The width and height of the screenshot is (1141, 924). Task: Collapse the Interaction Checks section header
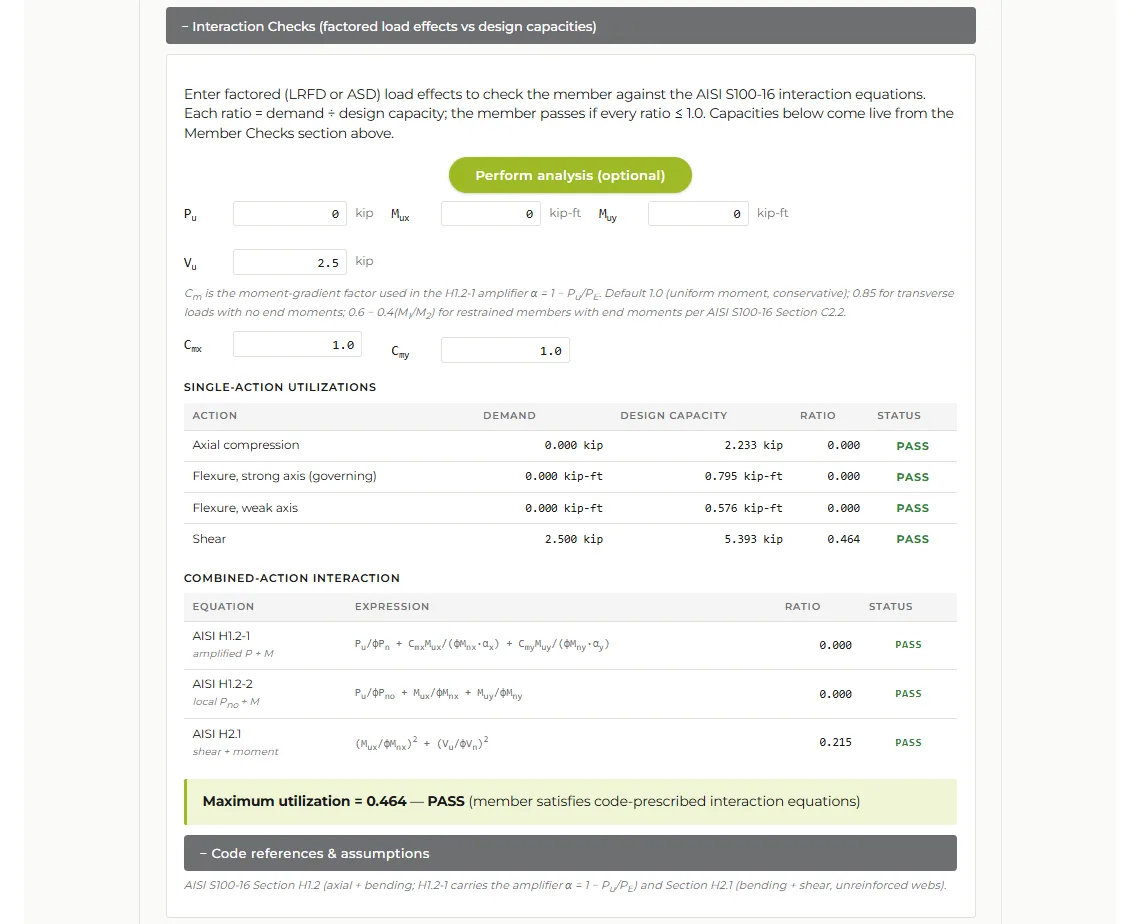tap(570, 26)
